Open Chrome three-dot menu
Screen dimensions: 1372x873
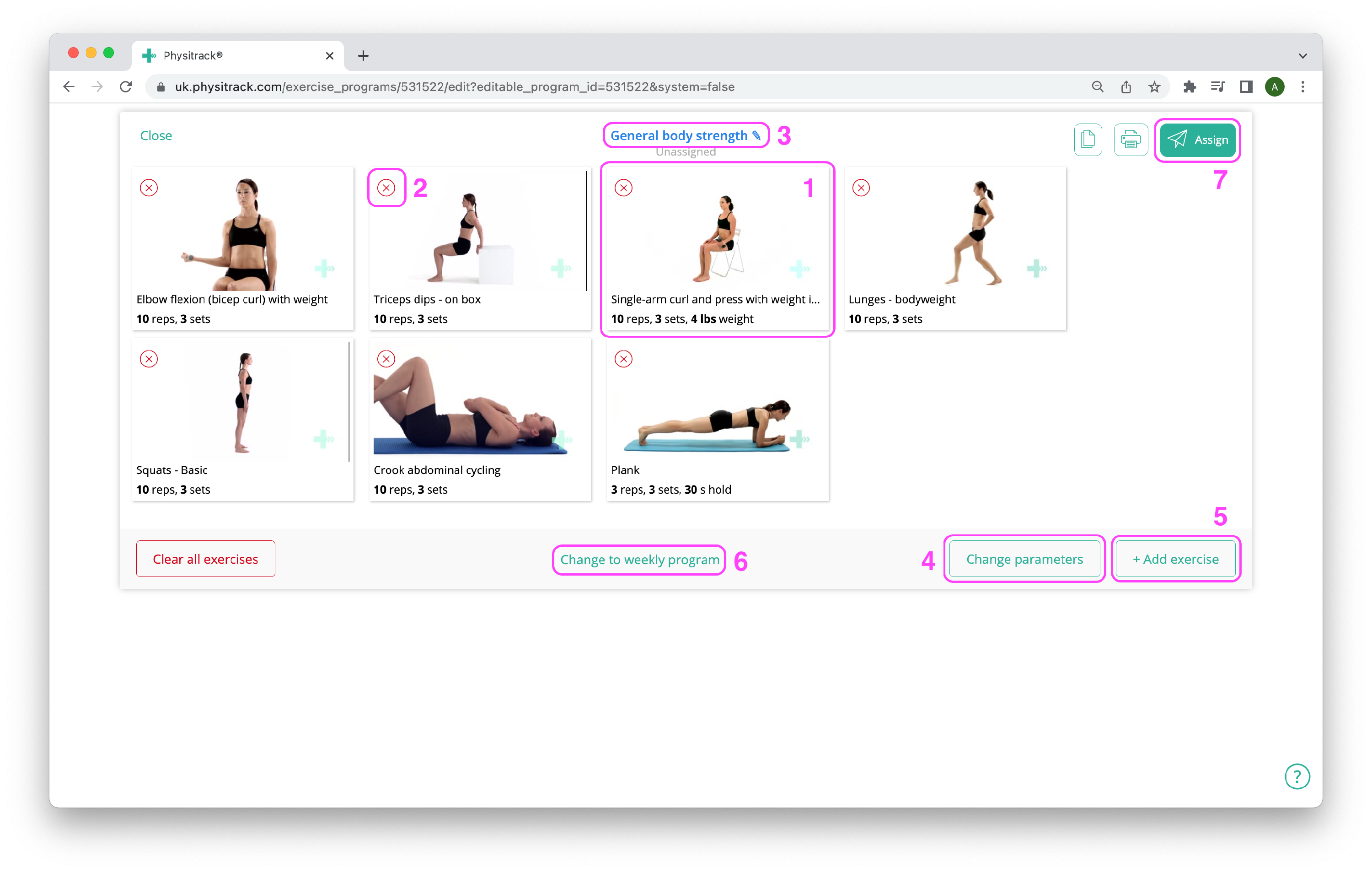click(1302, 86)
